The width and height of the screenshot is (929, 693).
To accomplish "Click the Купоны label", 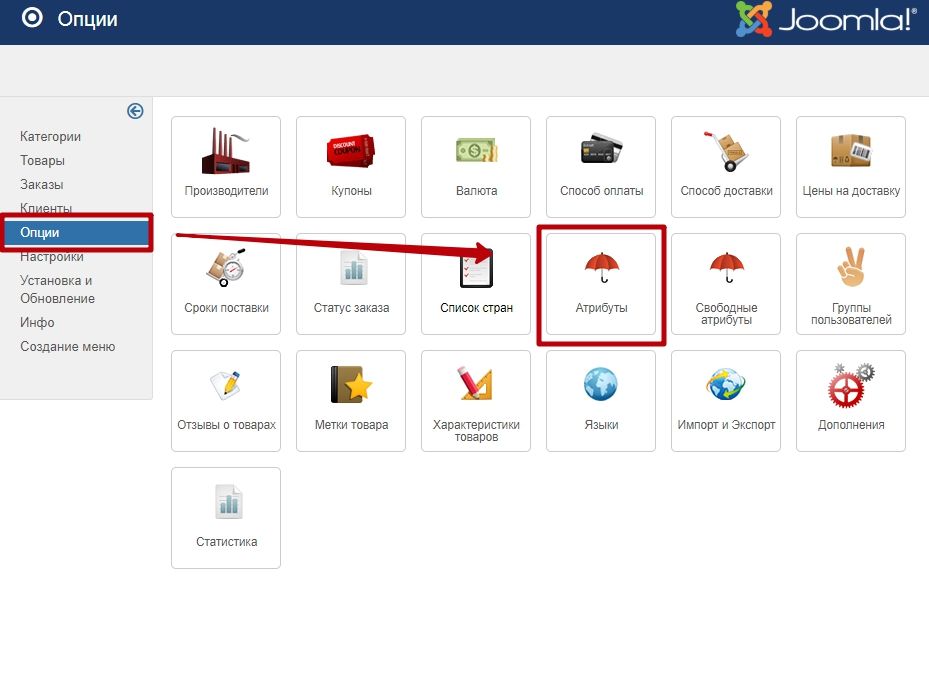I will (351, 191).
